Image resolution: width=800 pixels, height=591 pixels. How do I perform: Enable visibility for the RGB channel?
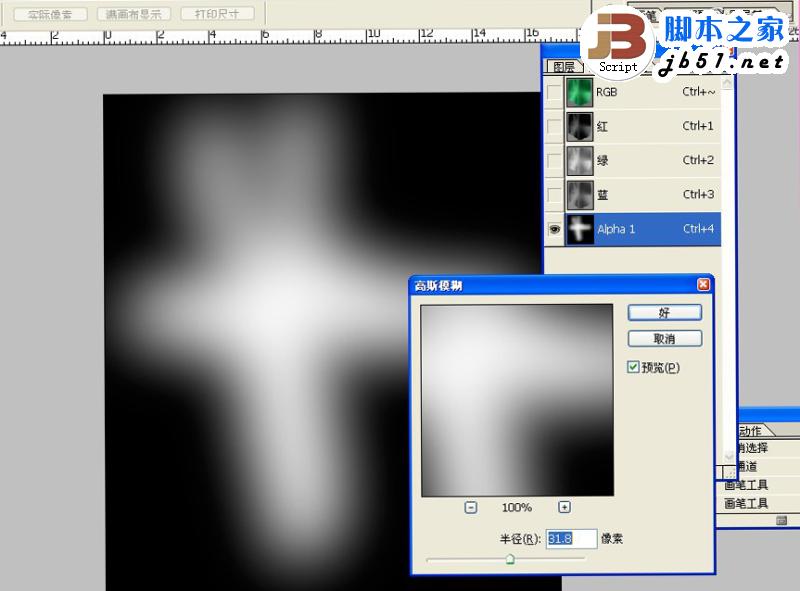click(x=556, y=92)
